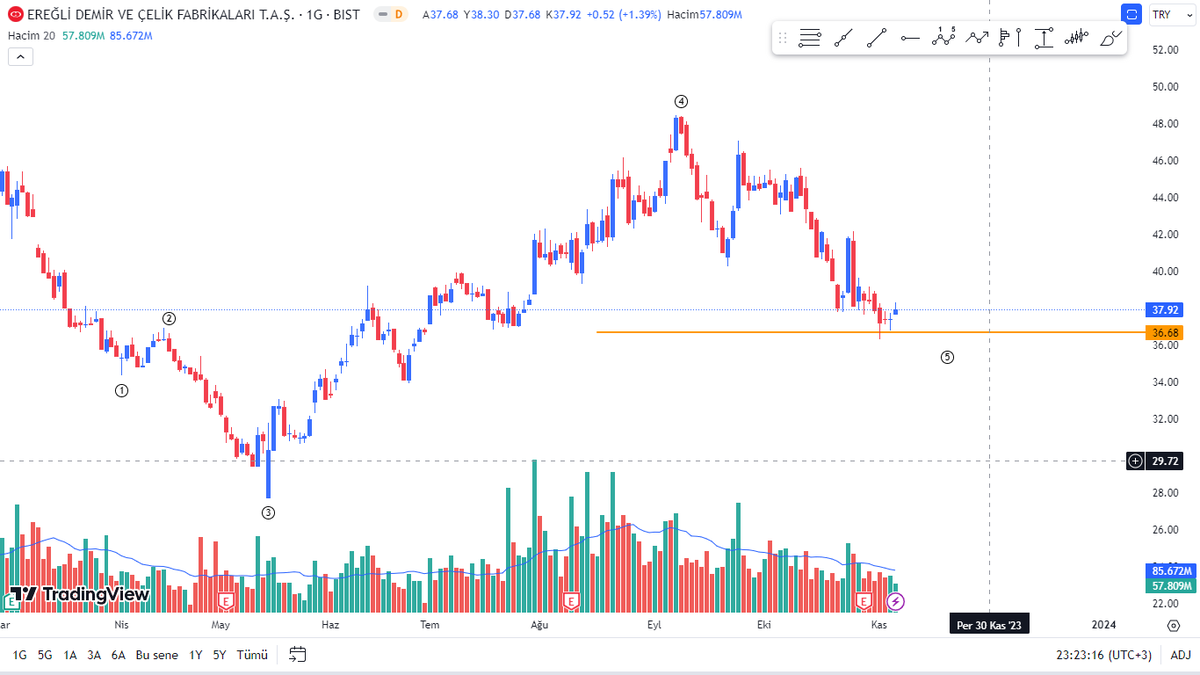Click the earnings E marker near Kas
The height and width of the screenshot is (675, 1200).
(x=866, y=601)
